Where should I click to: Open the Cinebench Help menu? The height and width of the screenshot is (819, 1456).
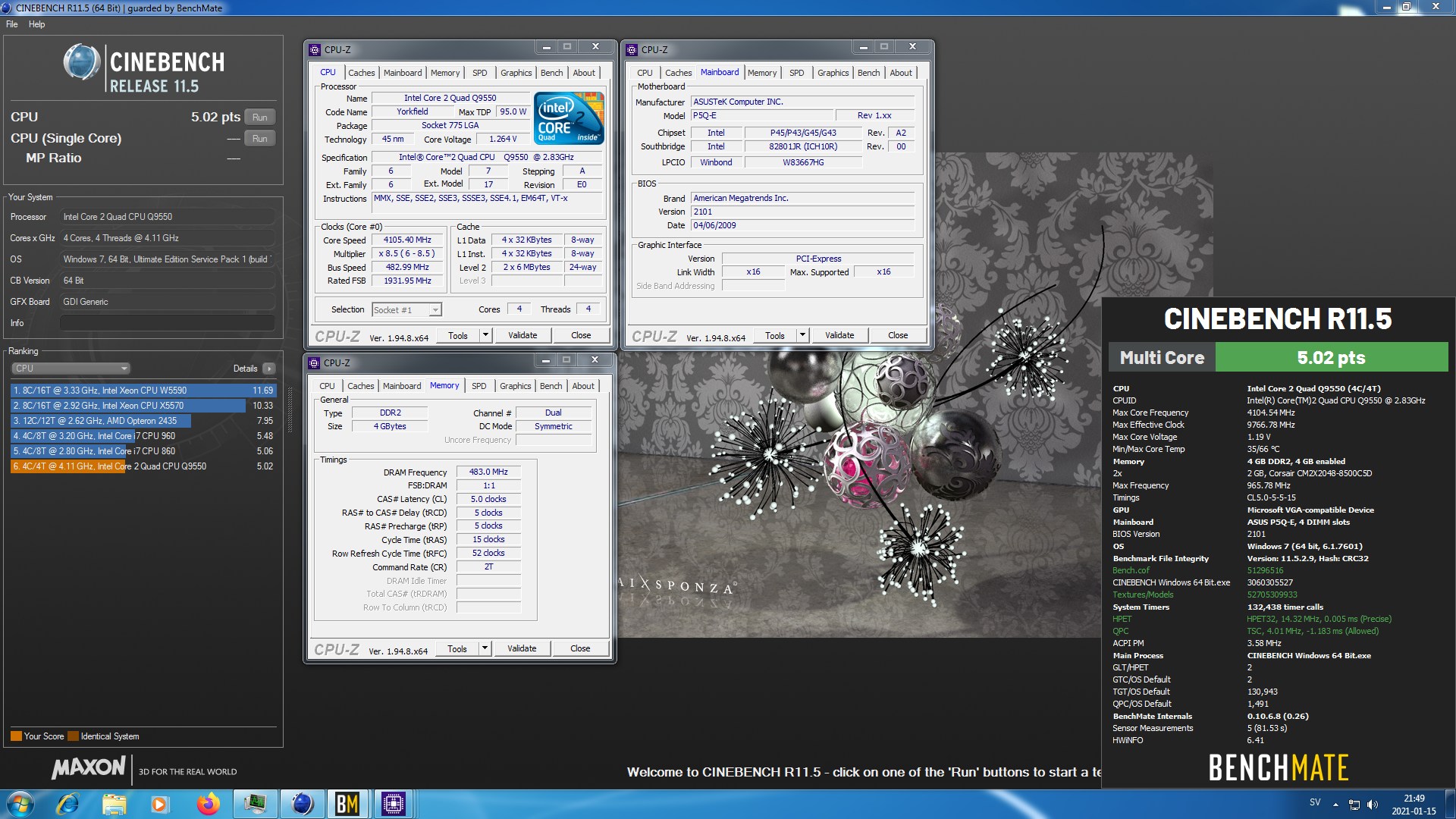click(37, 24)
